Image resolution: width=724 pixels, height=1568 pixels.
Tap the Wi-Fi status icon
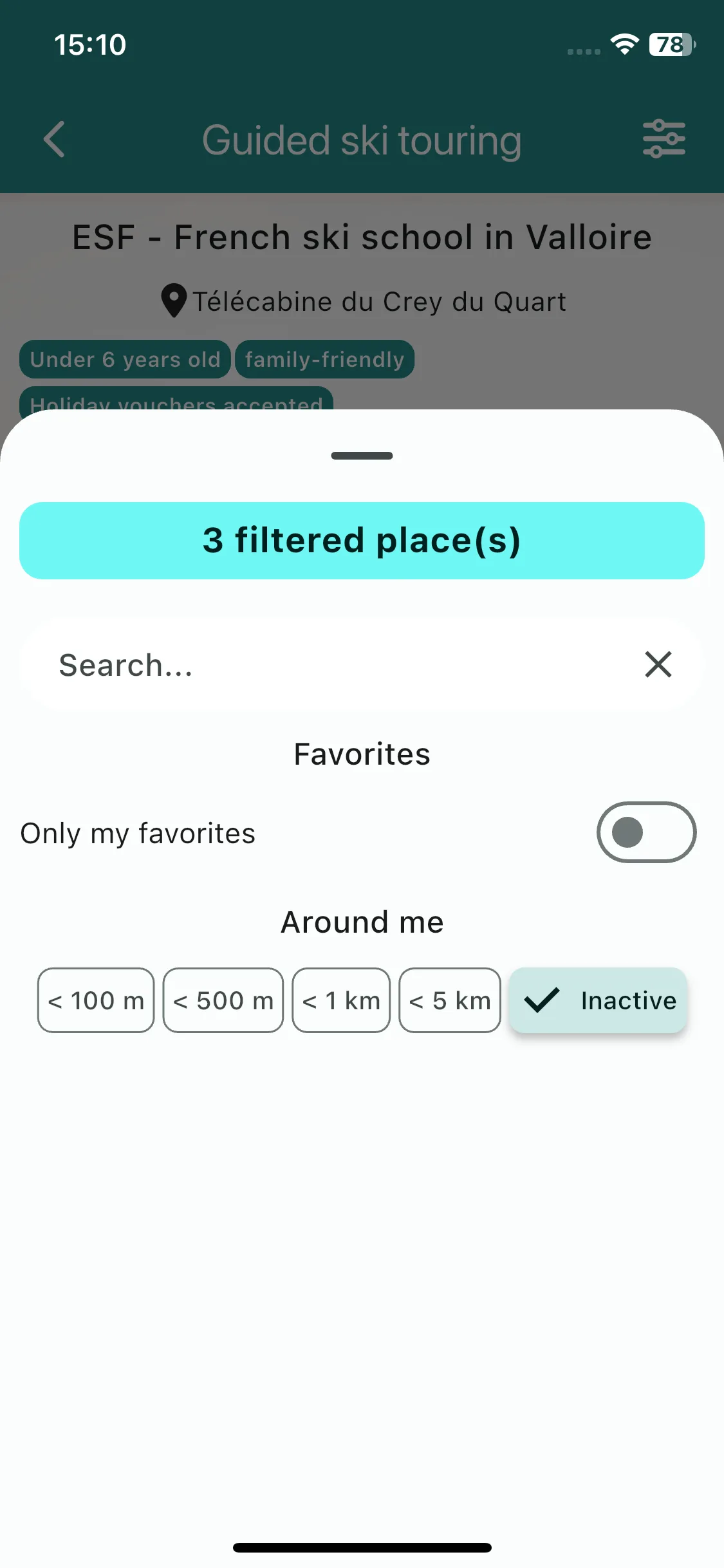click(x=624, y=44)
